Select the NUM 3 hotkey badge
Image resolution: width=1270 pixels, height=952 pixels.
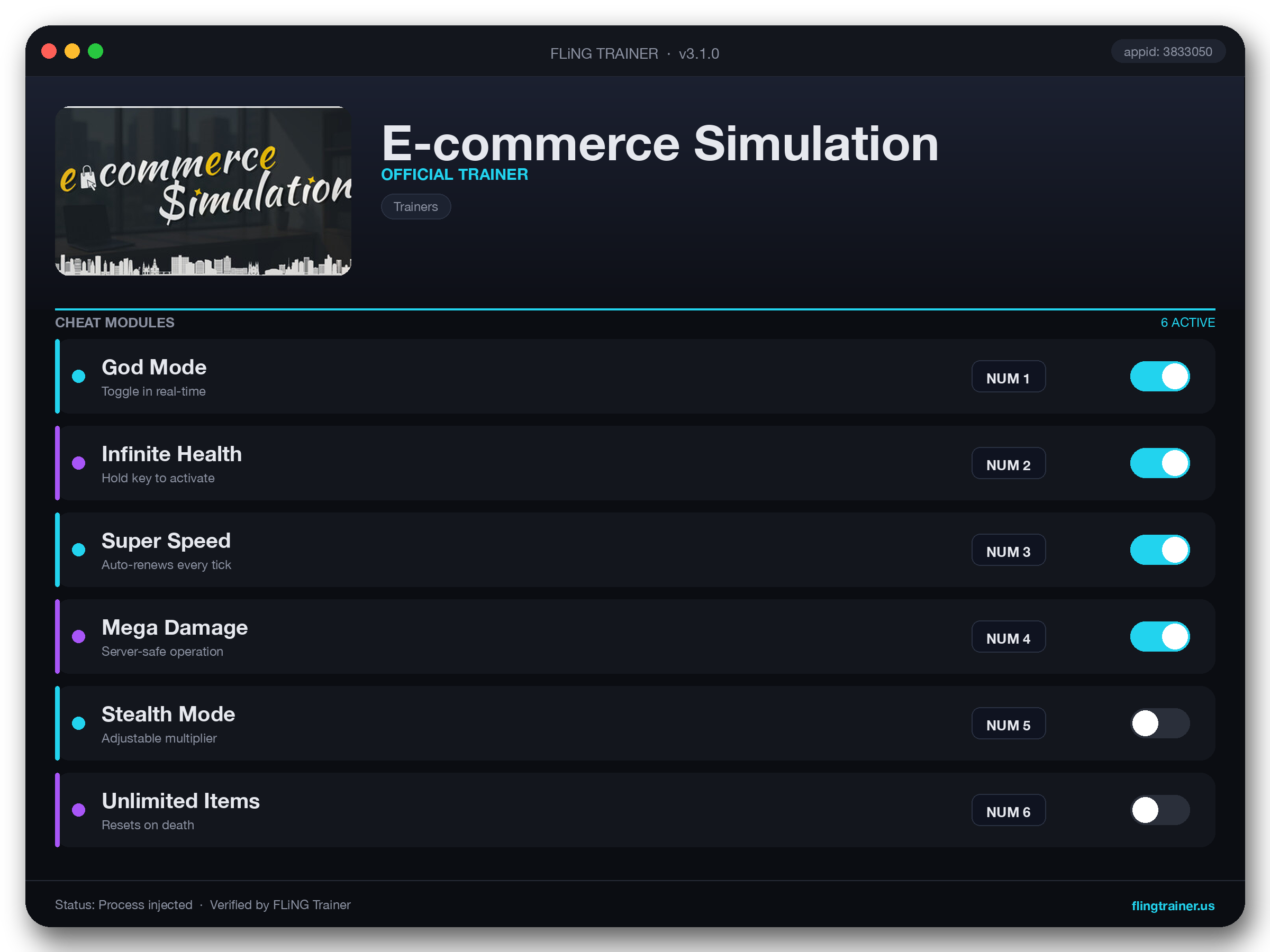pyautogui.click(x=1008, y=550)
